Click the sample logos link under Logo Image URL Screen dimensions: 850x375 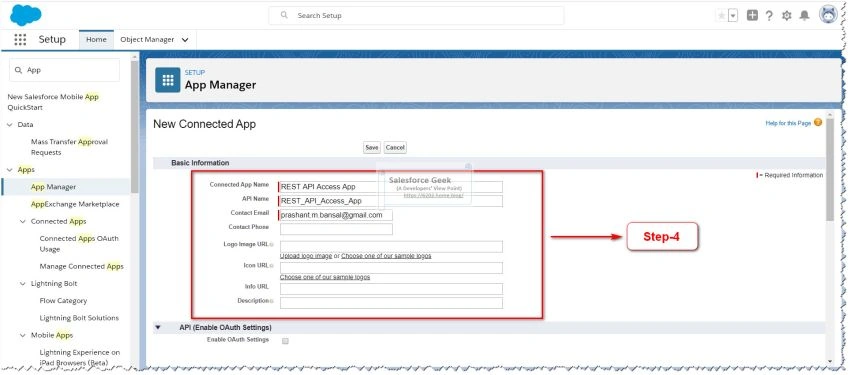[386, 256]
